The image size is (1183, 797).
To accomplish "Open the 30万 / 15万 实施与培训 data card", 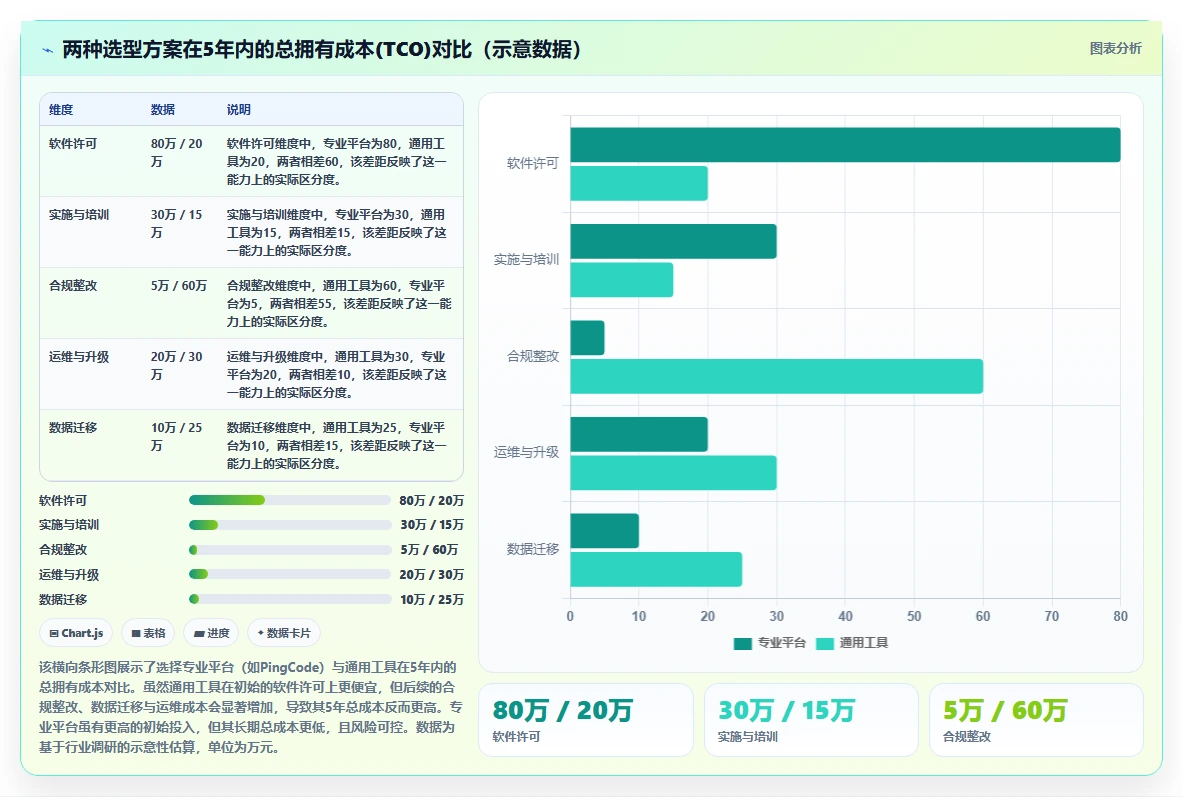I will (811, 720).
